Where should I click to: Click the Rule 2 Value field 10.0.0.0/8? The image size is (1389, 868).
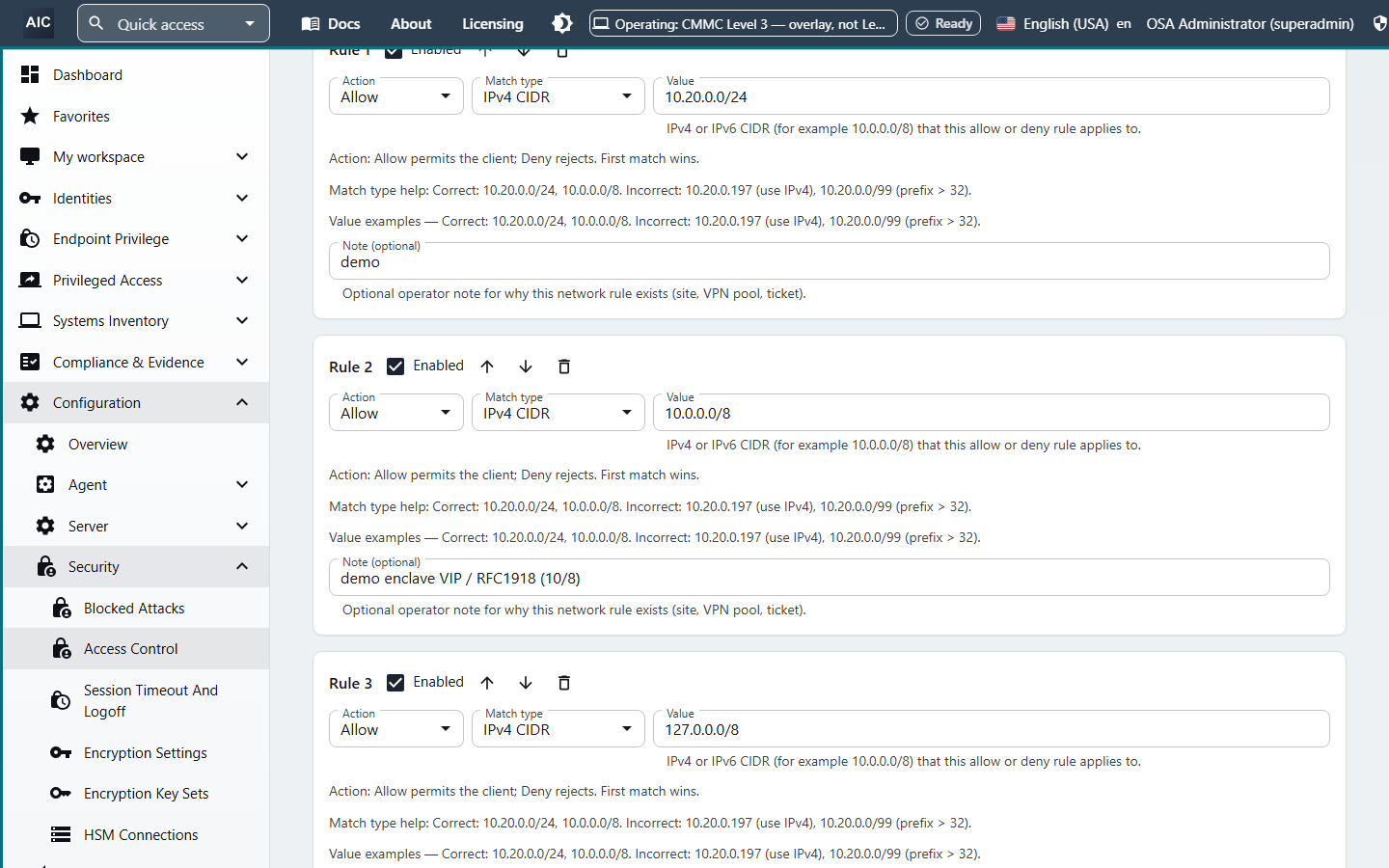point(992,413)
